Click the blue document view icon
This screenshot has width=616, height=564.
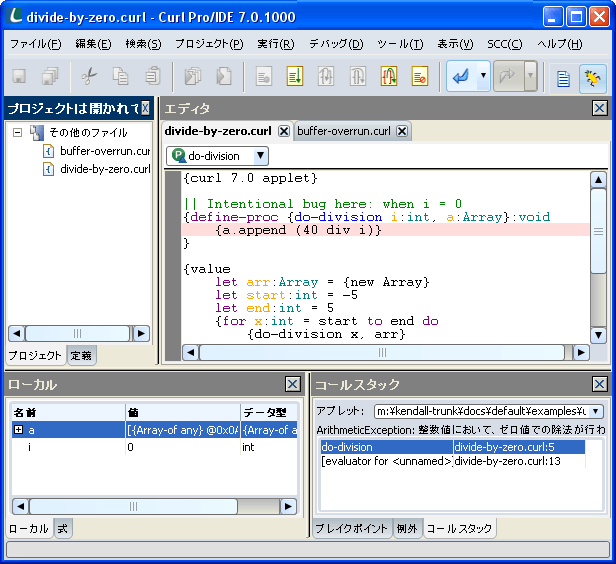coord(563,79)
